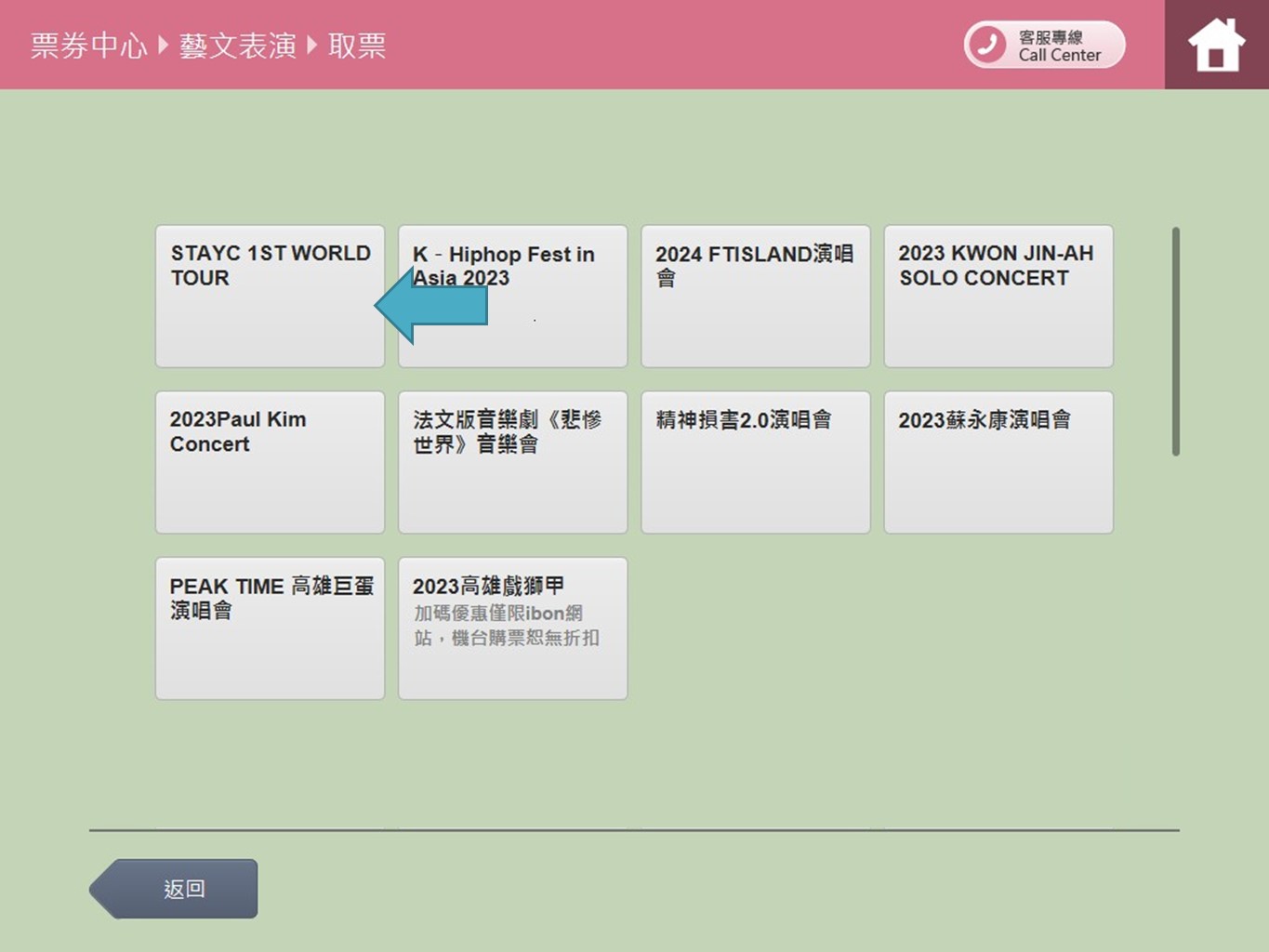Choose 精神損害2.0演唱會 event
This screenshot has height=952, width=1269.
coord(755,462)
